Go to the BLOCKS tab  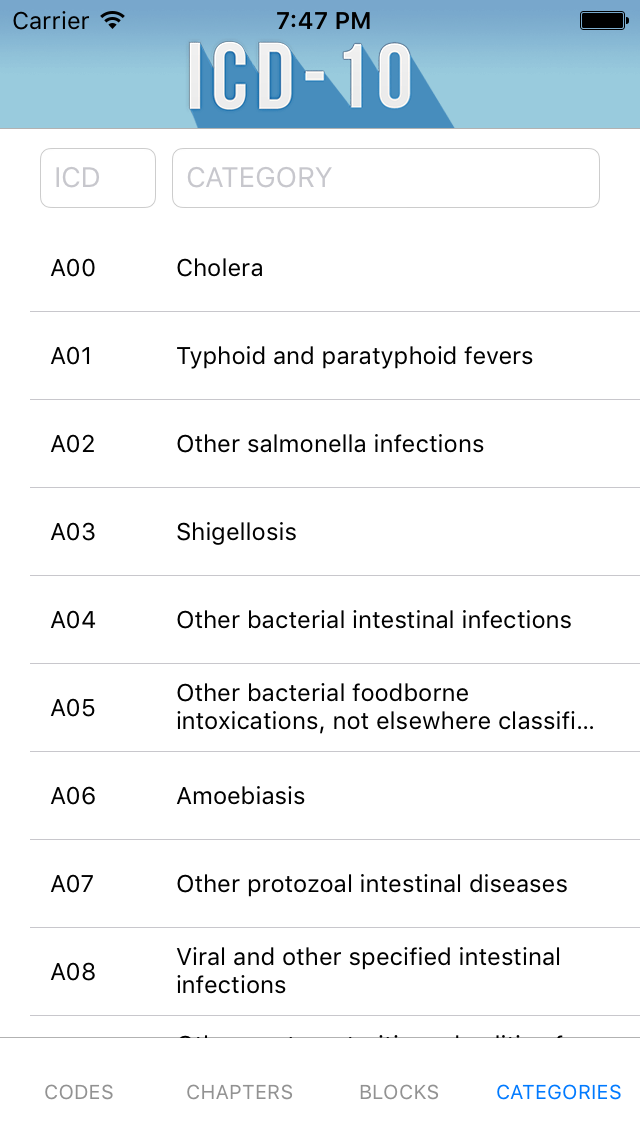399,1092
